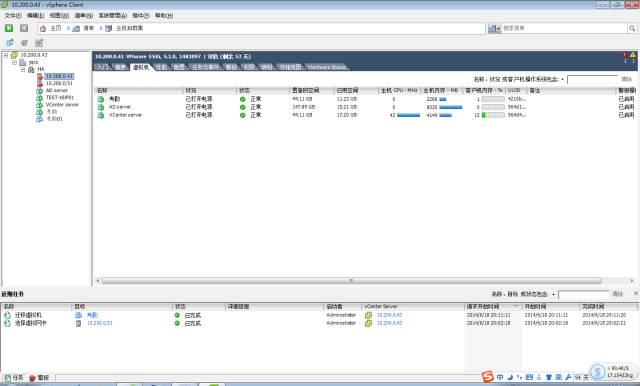This screenshot has width=640, height=386.
Task: Click the gray forward navigation button
Action: click(x=24, y=28)
